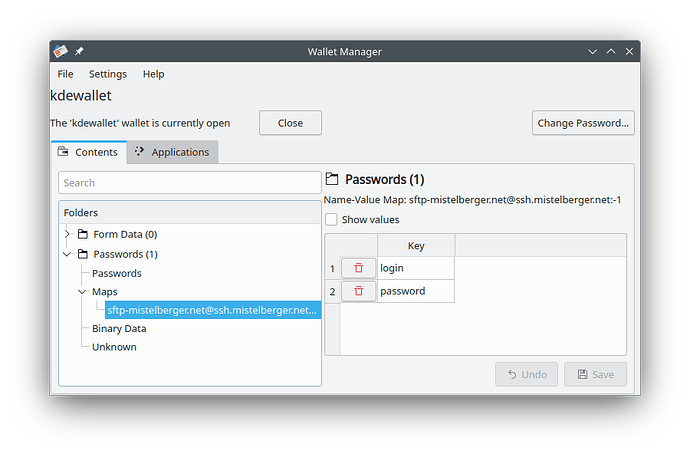
Task: Open the File menu
Action: click(65, 74)
